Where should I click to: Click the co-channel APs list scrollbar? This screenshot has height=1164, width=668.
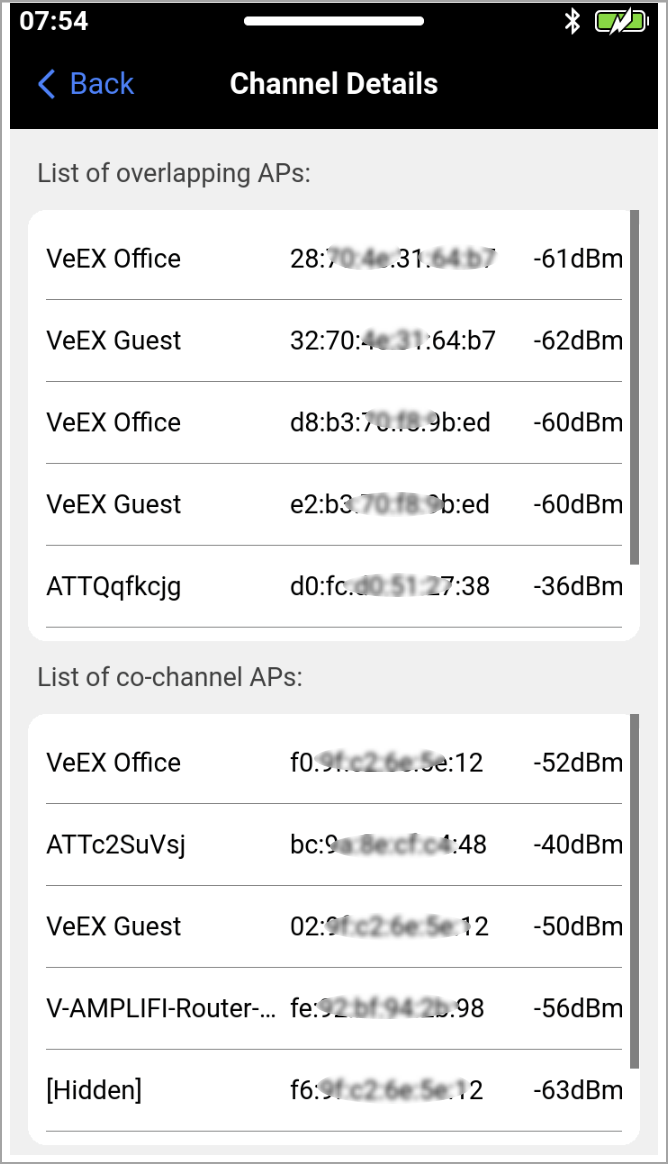tap(635, 892)
